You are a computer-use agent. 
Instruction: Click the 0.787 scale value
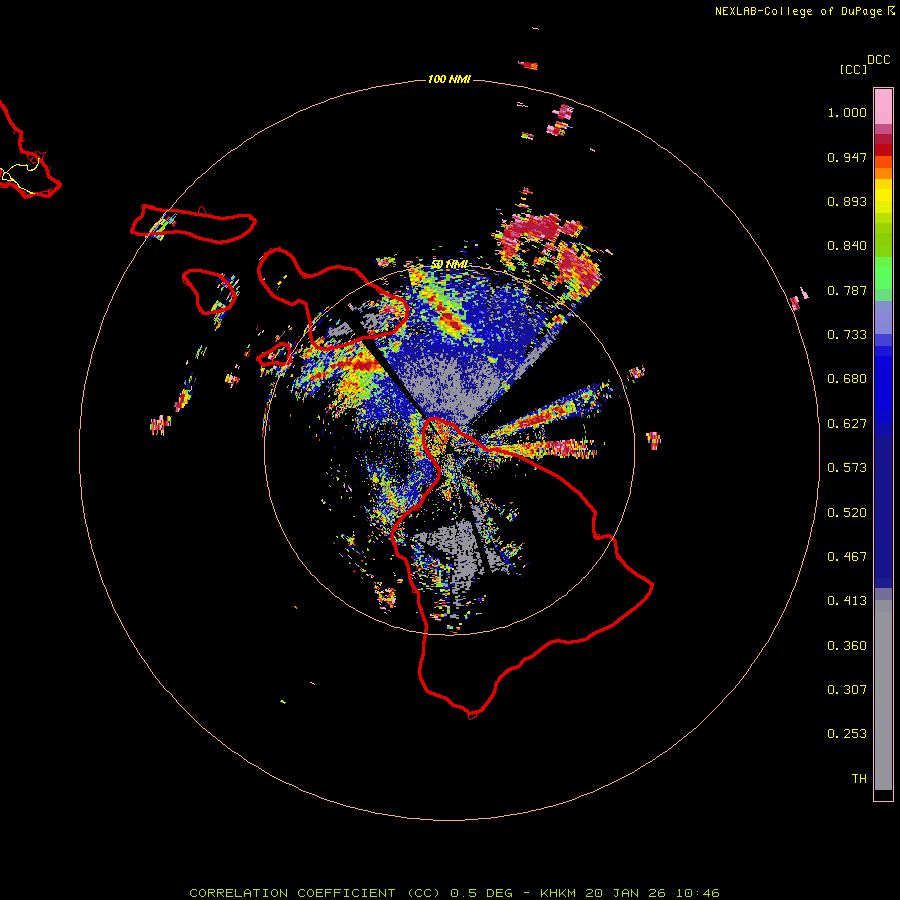tap(847, 290)
